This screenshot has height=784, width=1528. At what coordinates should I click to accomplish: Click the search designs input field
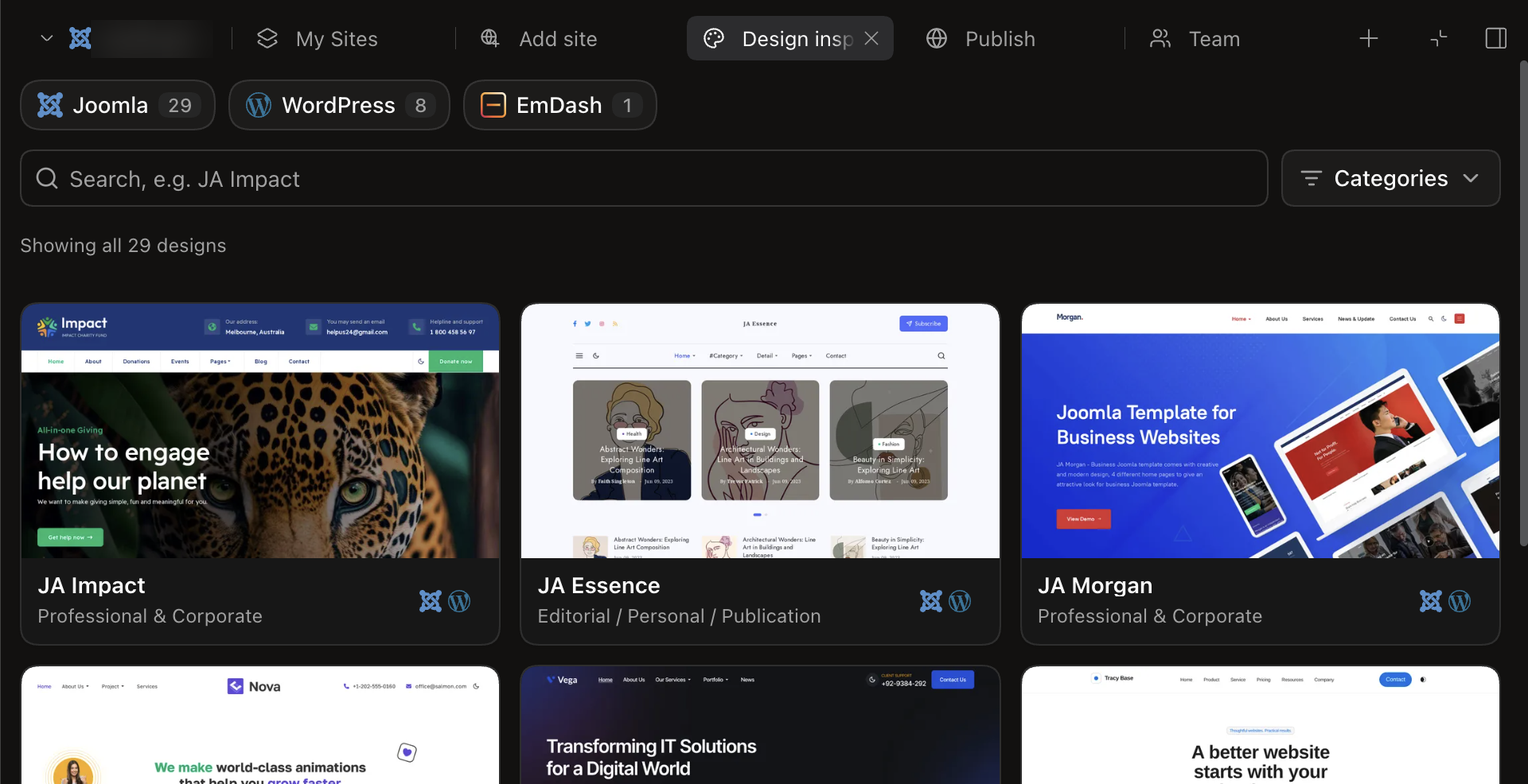point(644,178)
